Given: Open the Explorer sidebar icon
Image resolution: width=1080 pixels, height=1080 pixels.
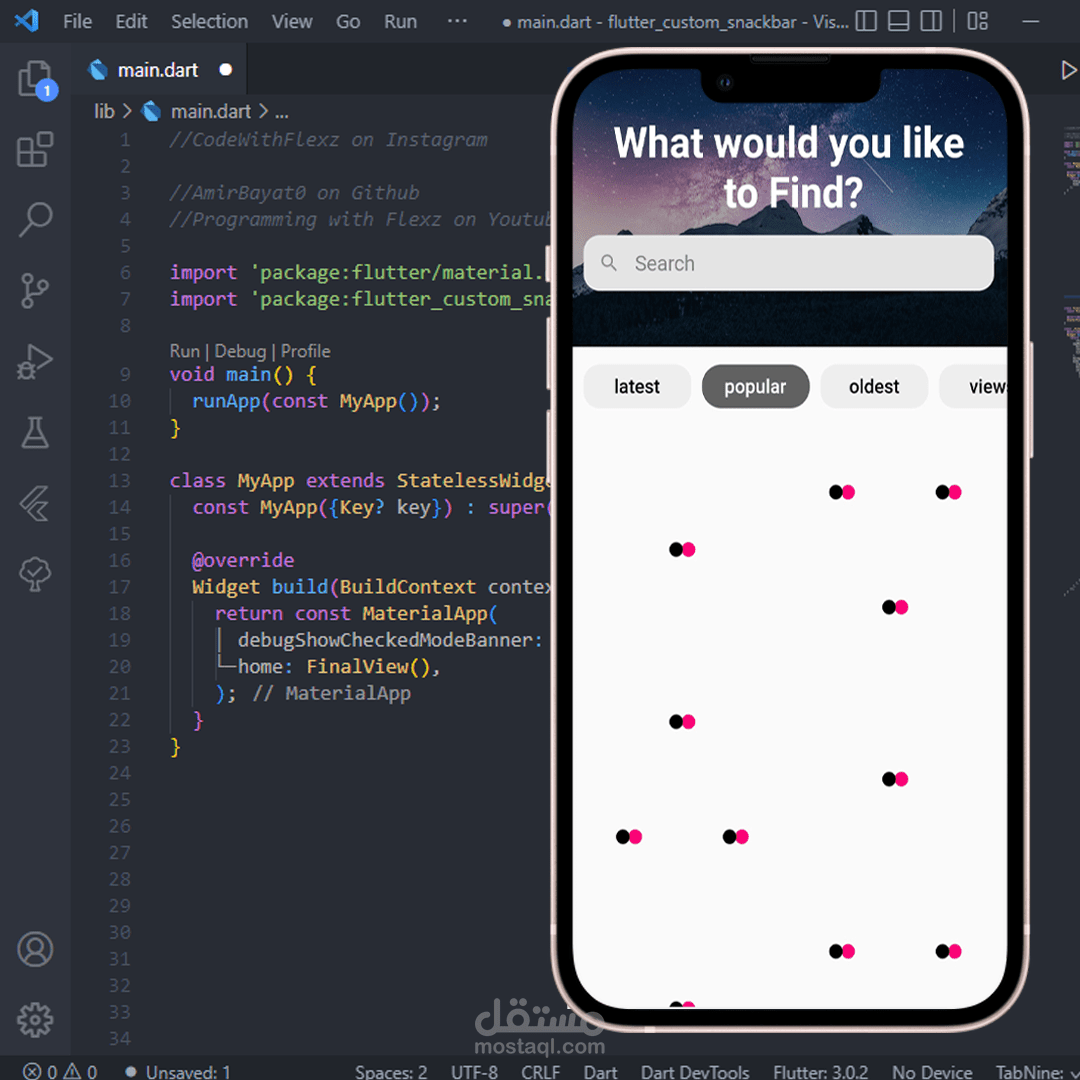Looking at the screenshot, I should pos(36,78).
